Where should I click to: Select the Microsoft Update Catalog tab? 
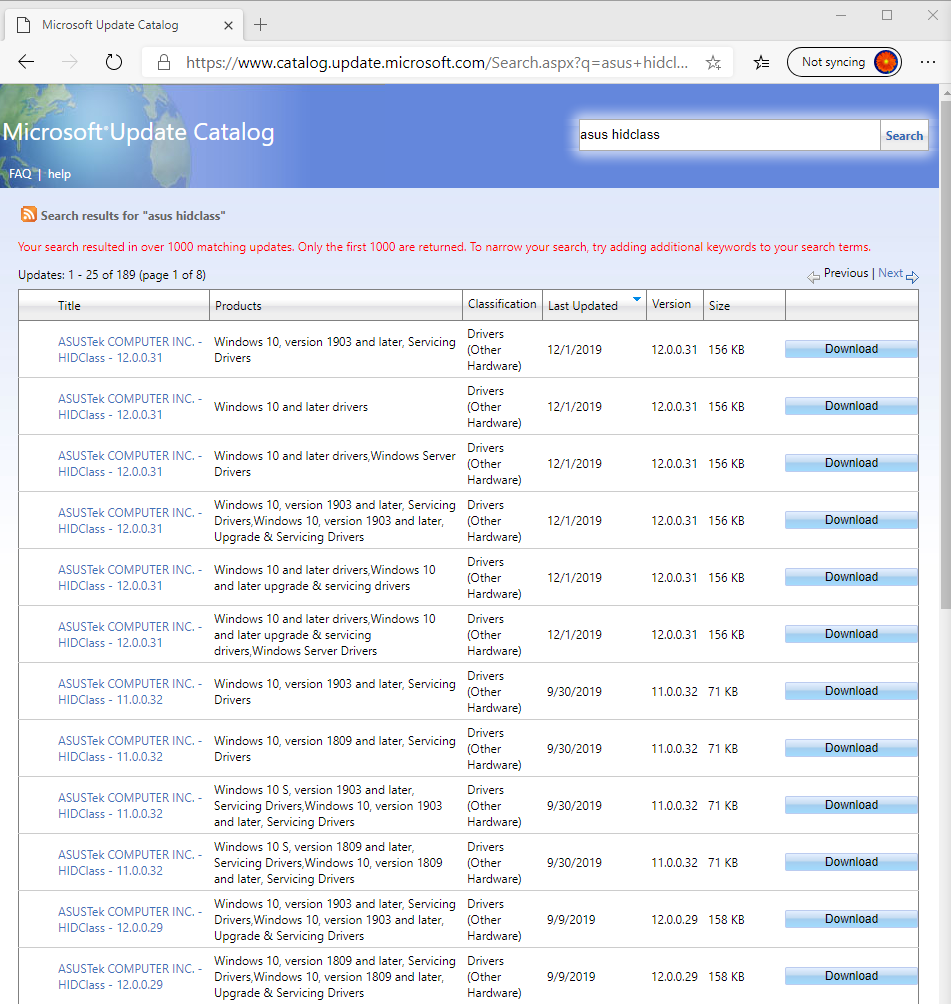[x=124, y=25]
